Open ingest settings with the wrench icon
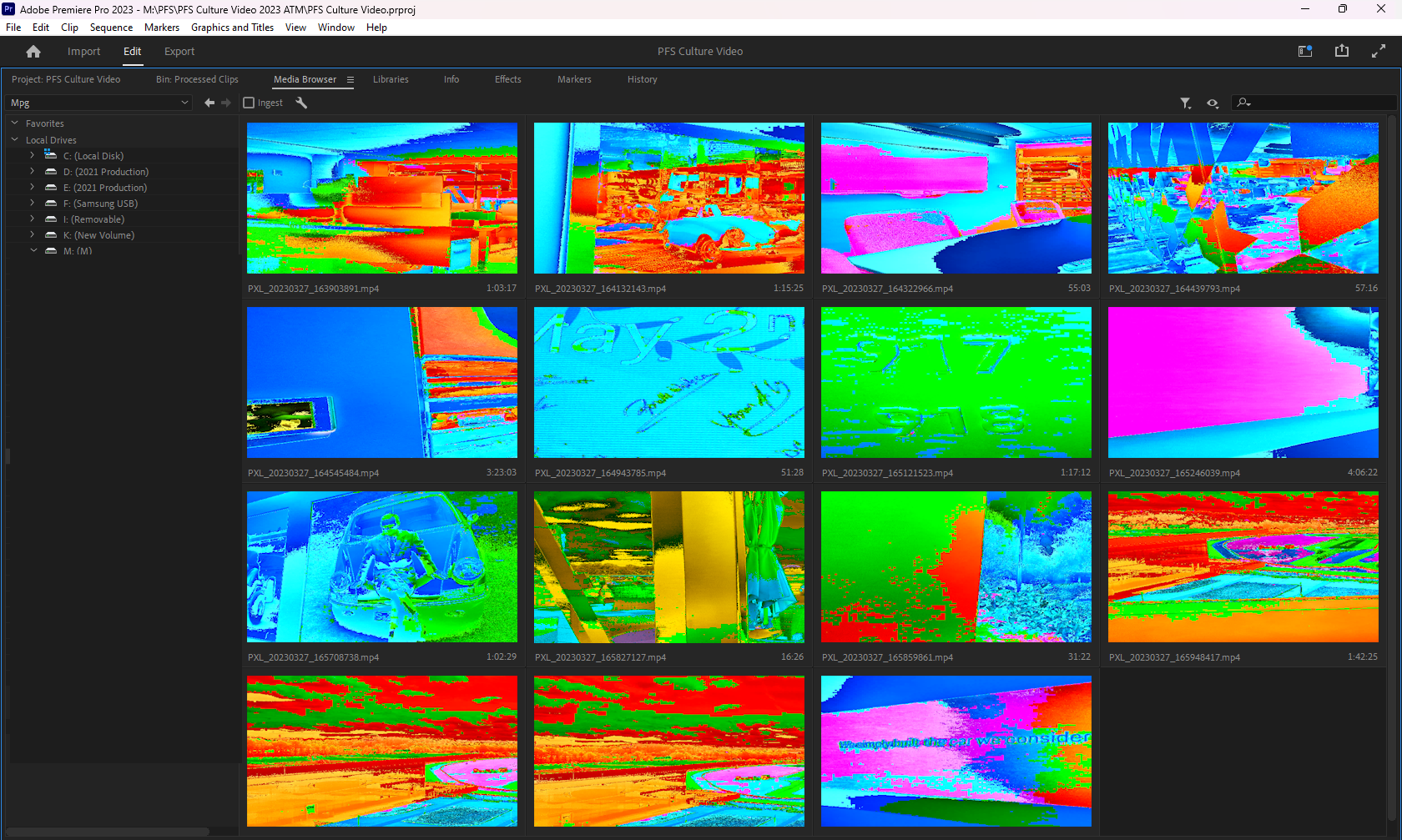 point(300,103)
